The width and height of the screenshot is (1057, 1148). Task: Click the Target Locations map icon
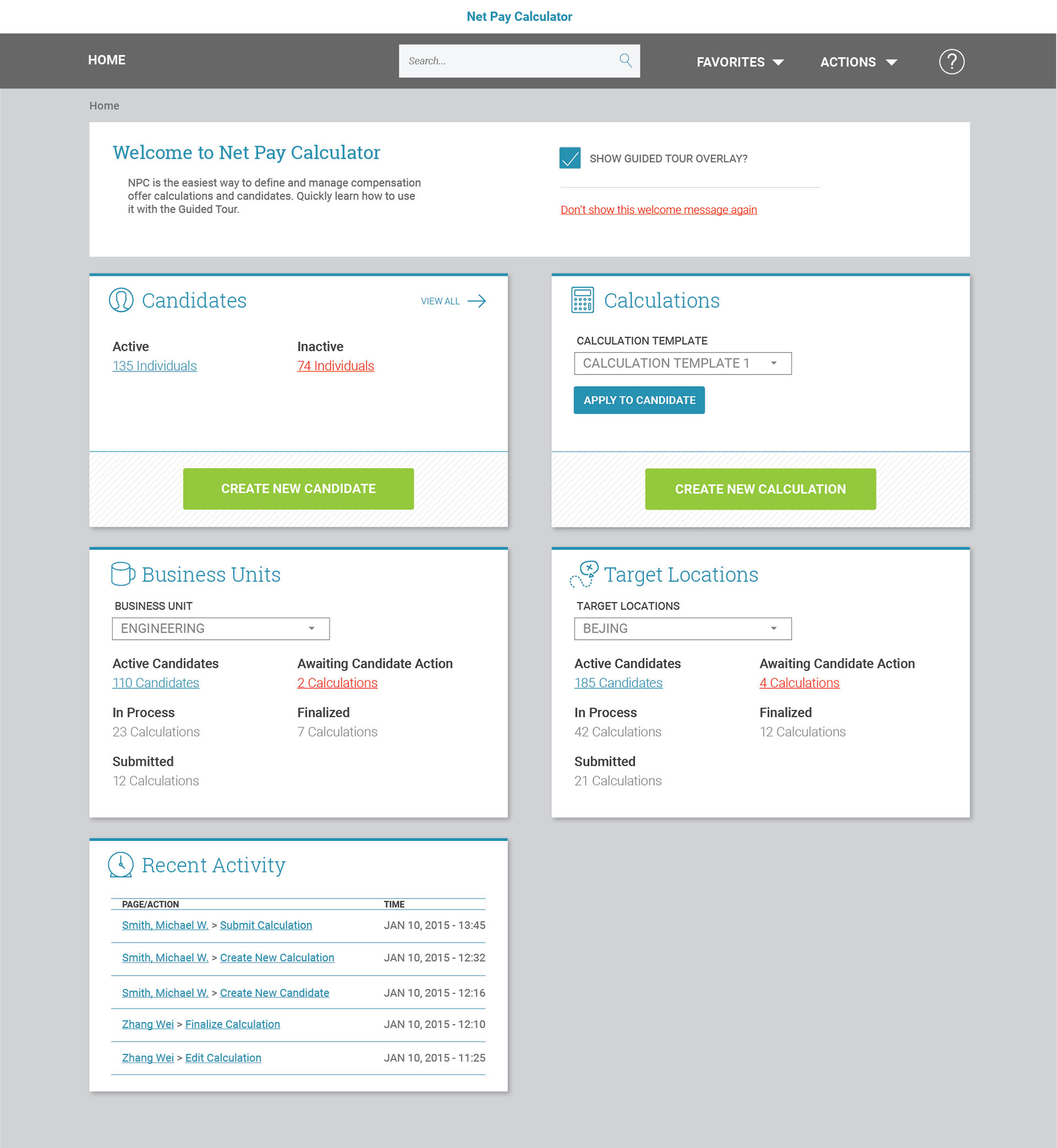click(x=584, y=574)
